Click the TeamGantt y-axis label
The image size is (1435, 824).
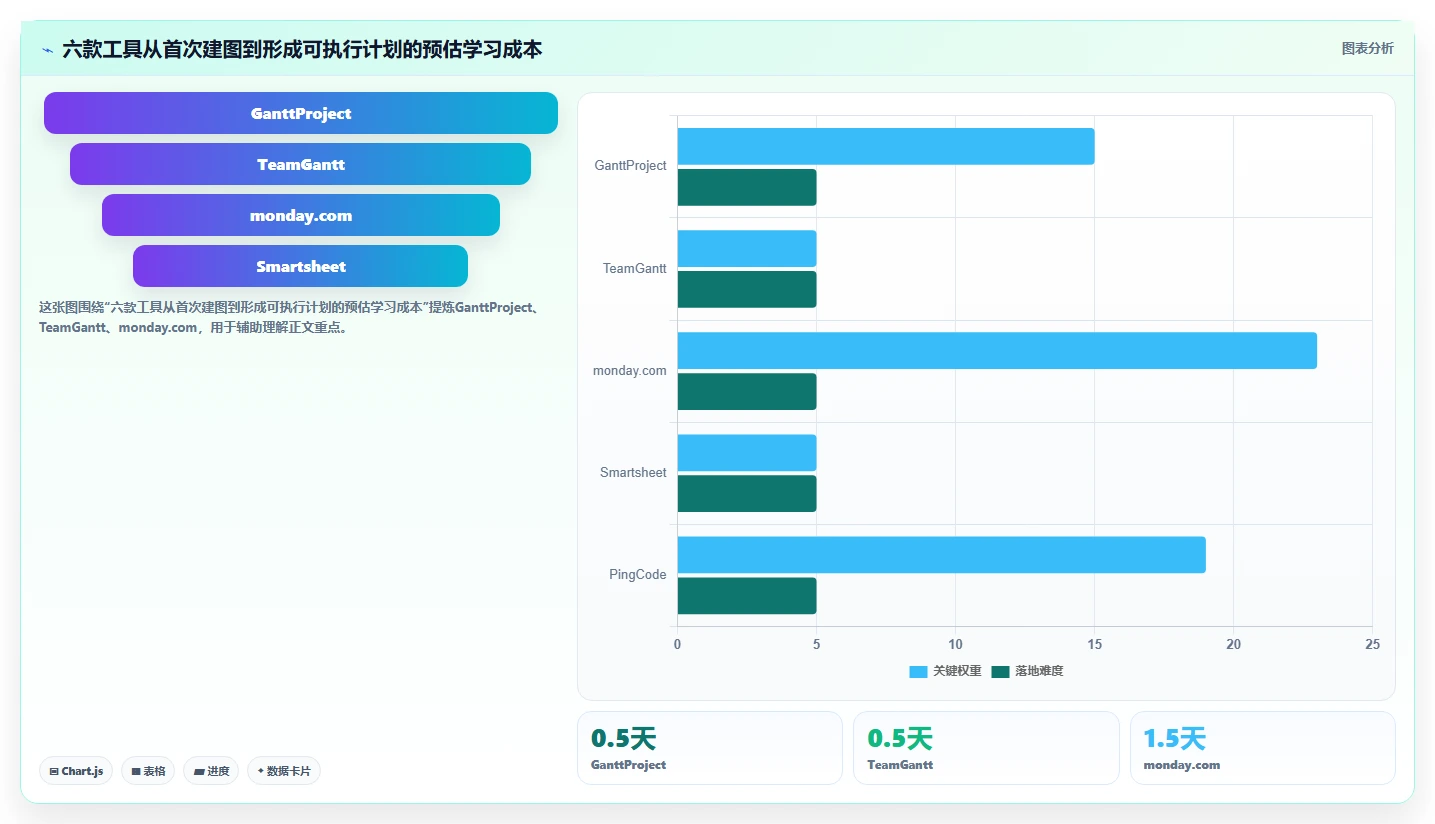(x=634, y=268)
